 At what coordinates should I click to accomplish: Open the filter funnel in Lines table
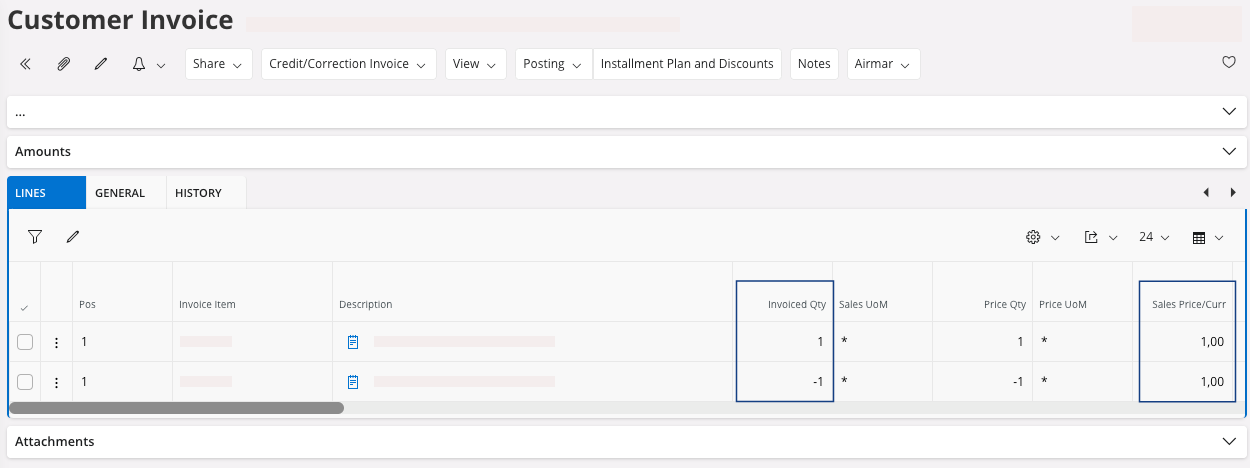pyautogui.click(x=35, y=237)
